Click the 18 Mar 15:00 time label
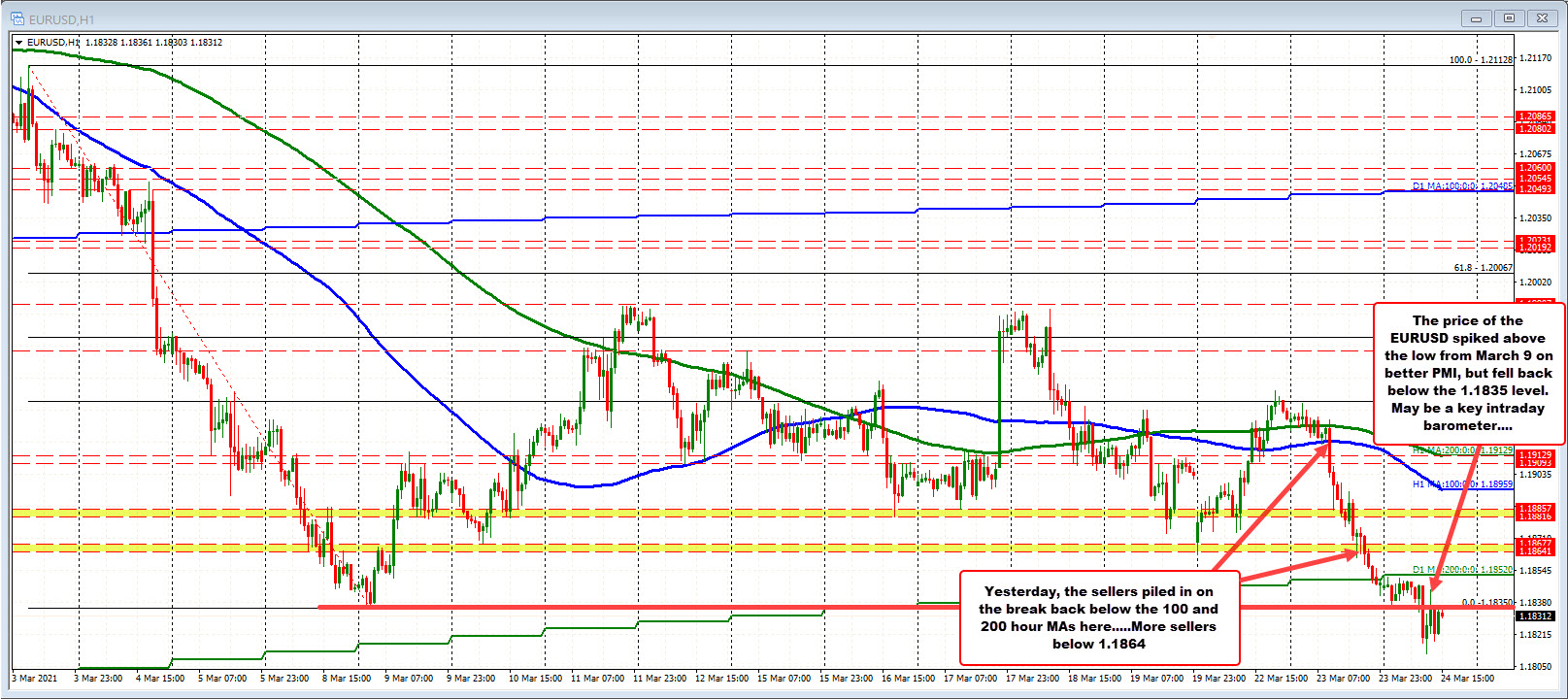The image size is (1568, 699). [1094, 679]
